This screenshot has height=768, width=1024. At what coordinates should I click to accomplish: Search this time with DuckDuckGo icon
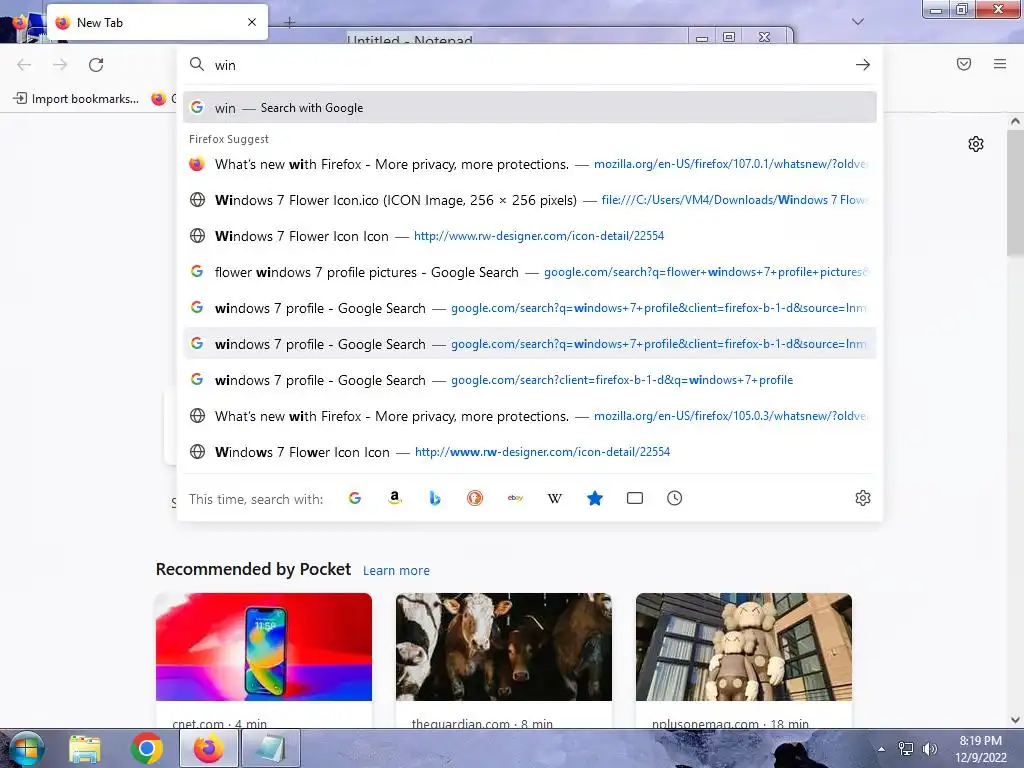tap(475, 498)
